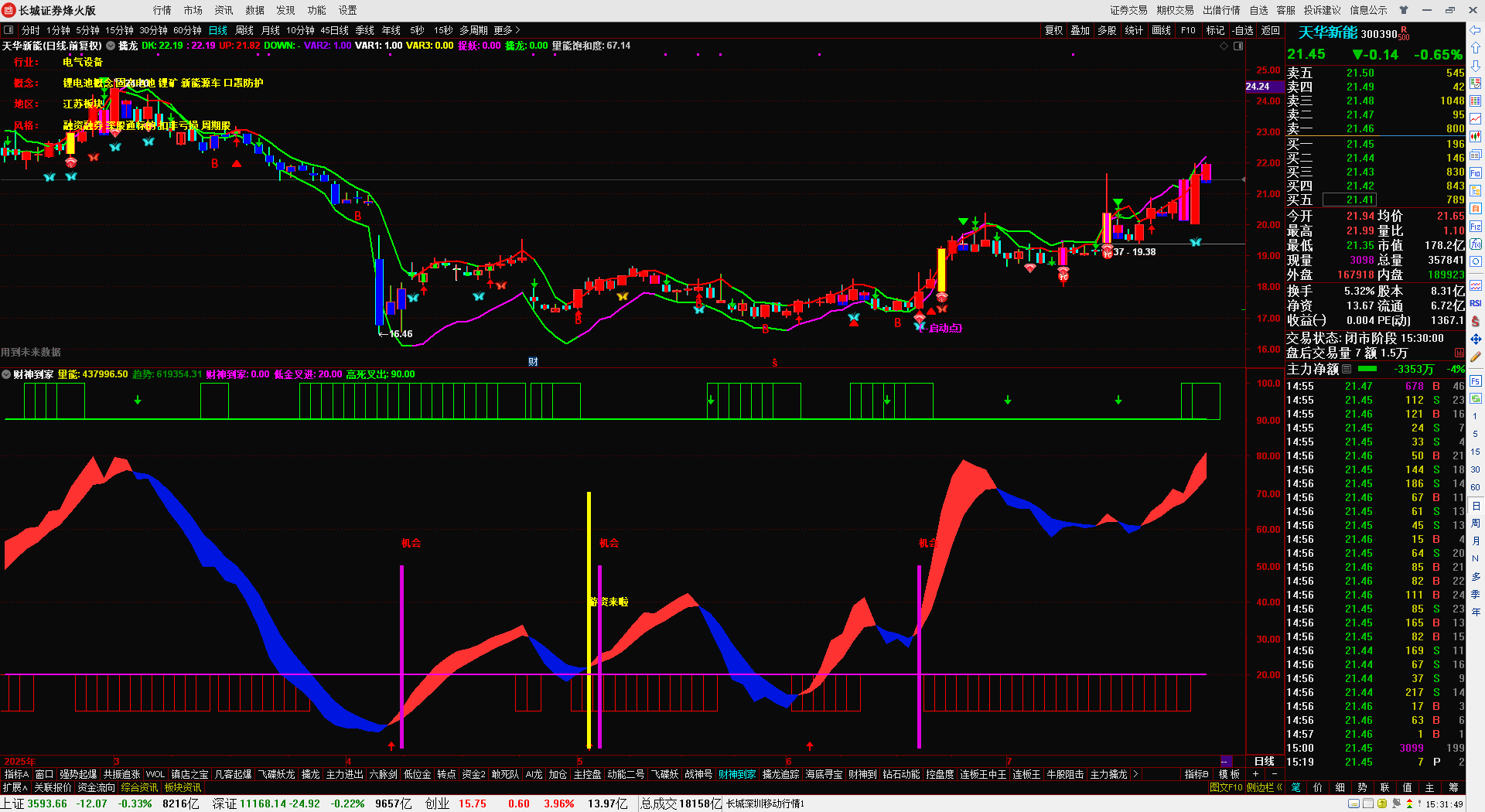The image size is (1485, 812).
Task: Click the diamond icon at chart top right
Action: (1224, 46)
